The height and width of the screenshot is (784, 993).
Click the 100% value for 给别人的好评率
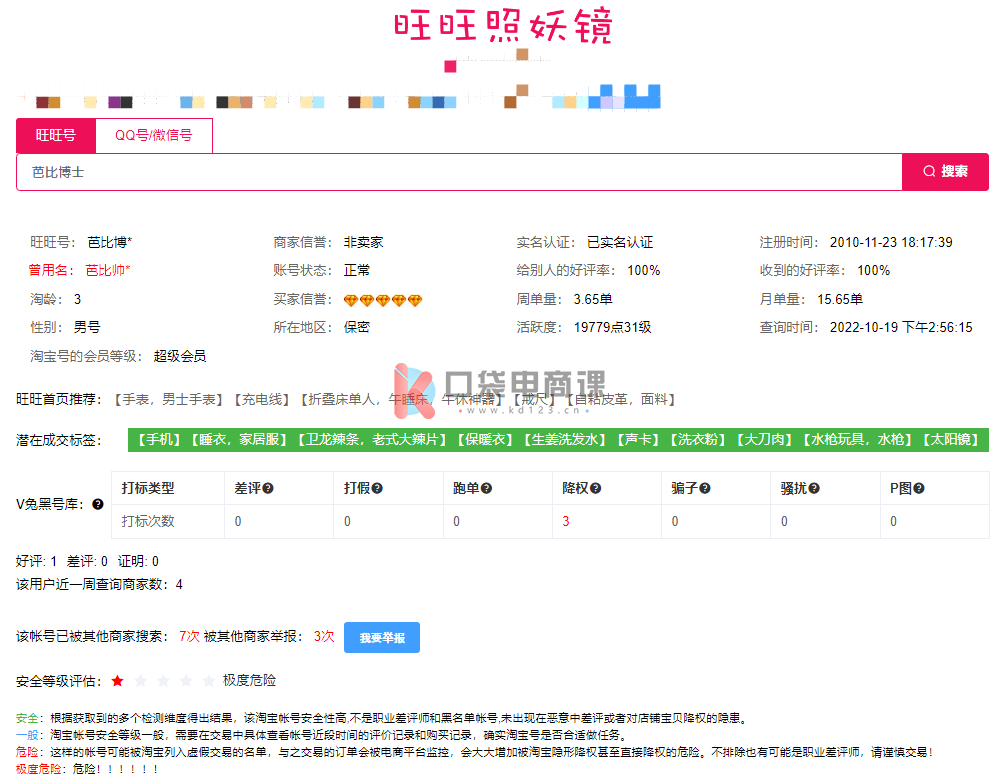[x=644, y=270]
